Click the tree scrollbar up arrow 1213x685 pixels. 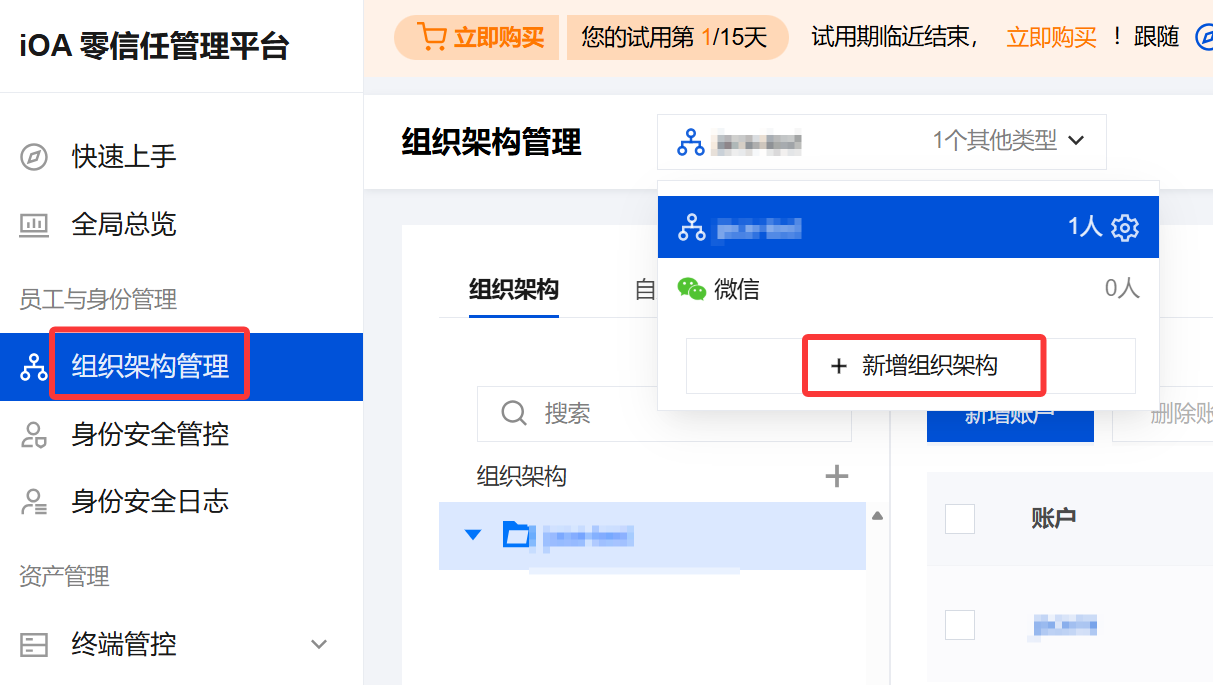pyautogui.click(x=877, y=516)
